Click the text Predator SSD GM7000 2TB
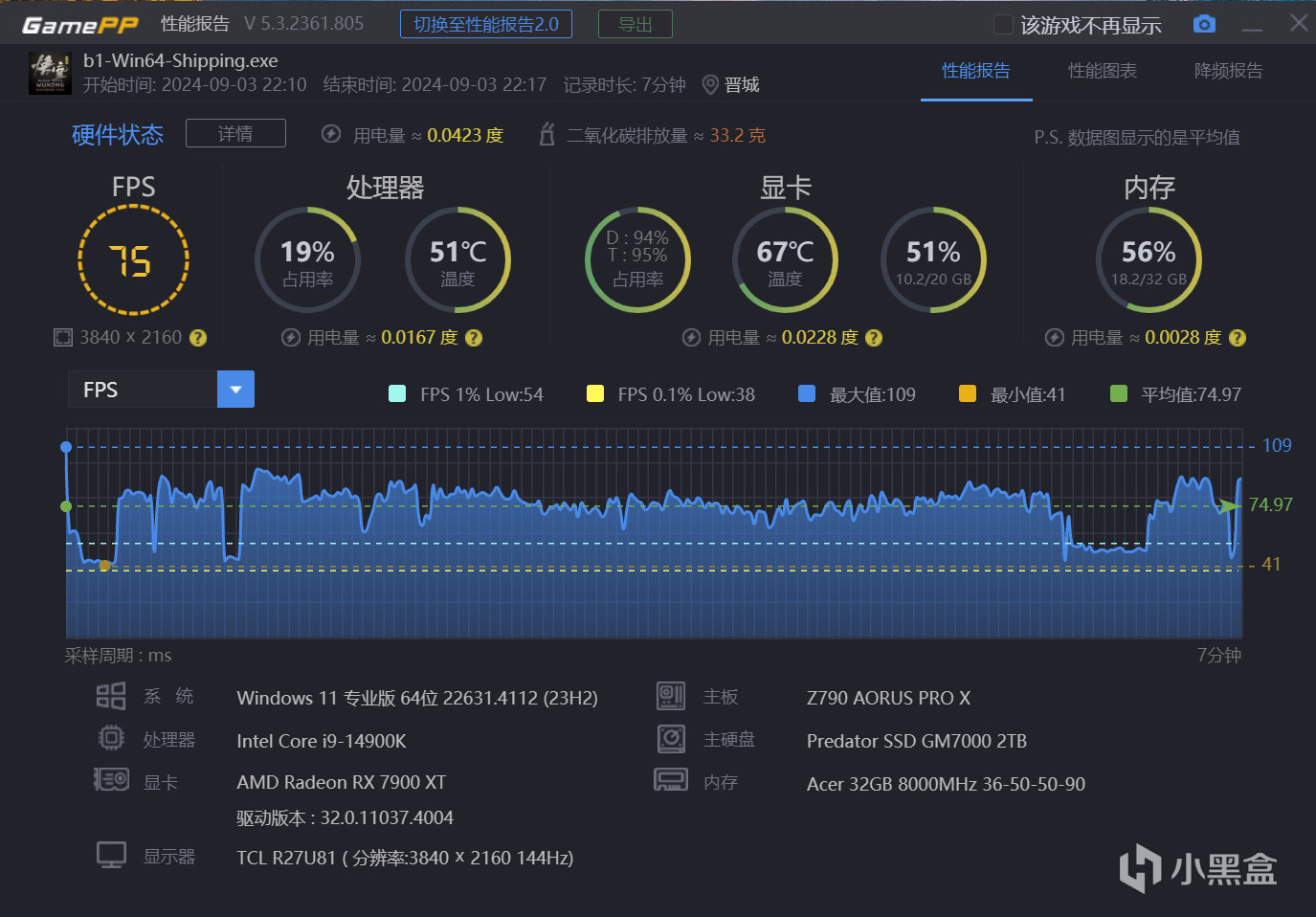Image resolution: width=1316 pixels, height=917 pixels. point(917,741)
